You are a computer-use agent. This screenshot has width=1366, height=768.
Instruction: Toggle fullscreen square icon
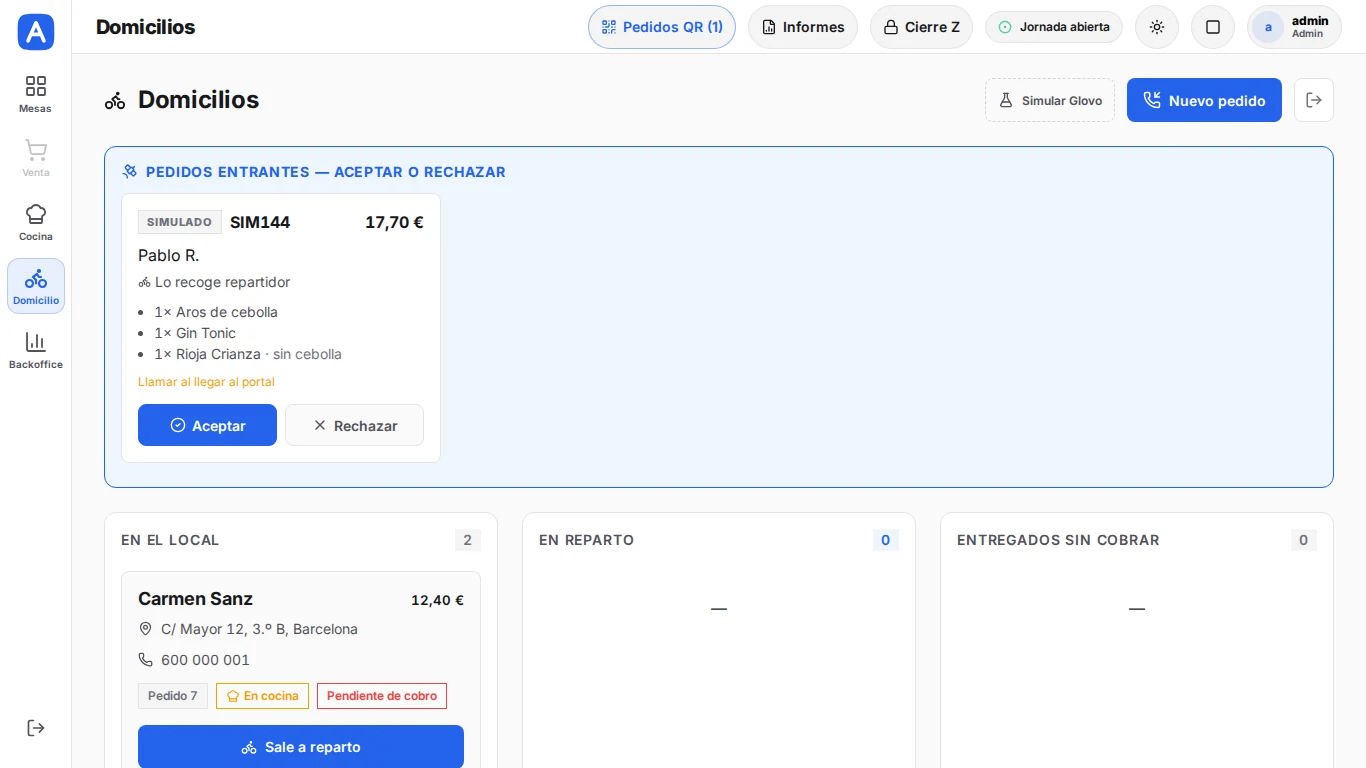pyautogui.click(x=1213, y=27)
